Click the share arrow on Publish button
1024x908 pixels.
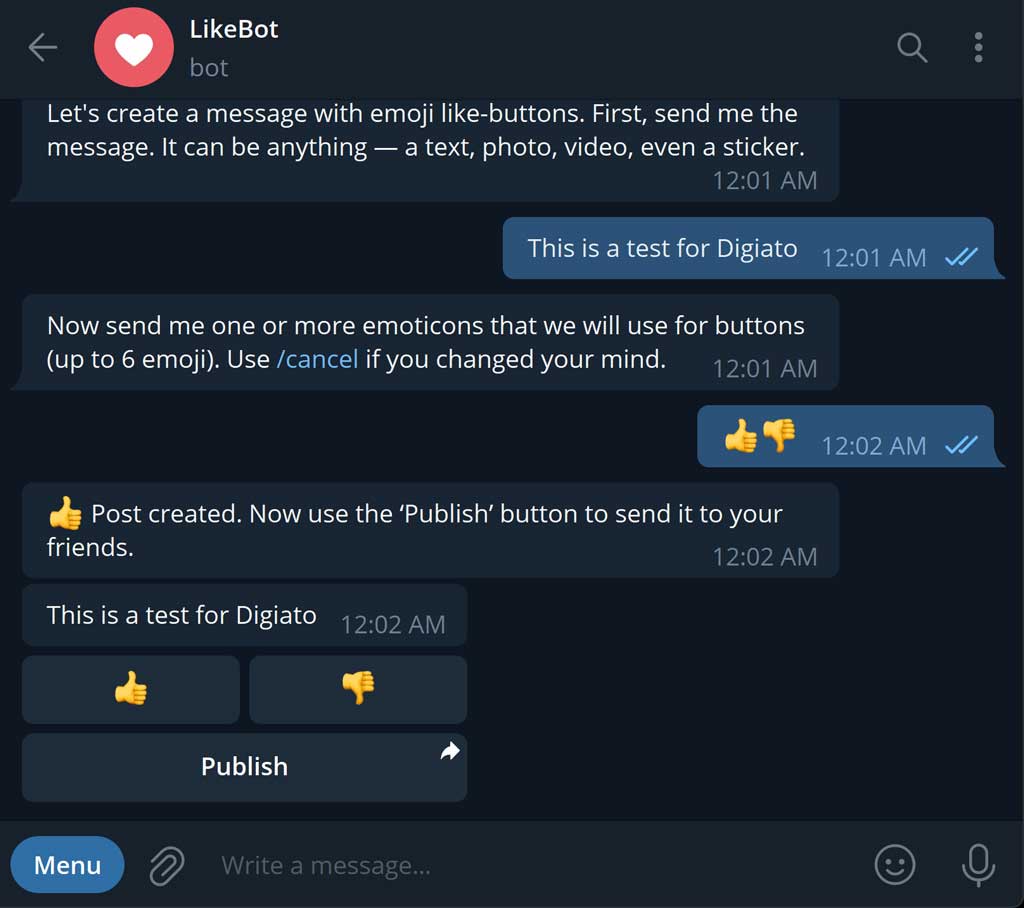[x=449, y=751]
